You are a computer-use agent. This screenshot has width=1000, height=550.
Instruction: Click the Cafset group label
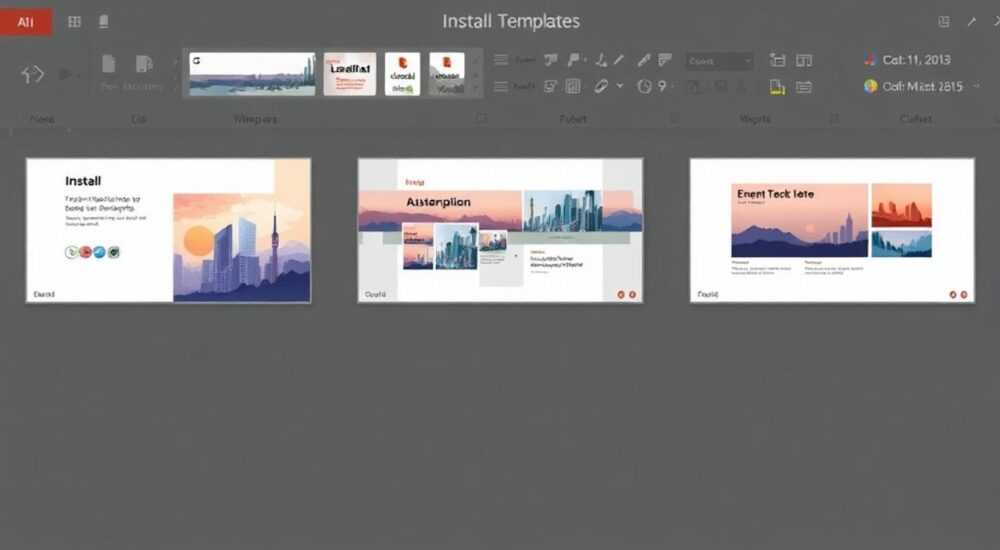coord(916,119)
